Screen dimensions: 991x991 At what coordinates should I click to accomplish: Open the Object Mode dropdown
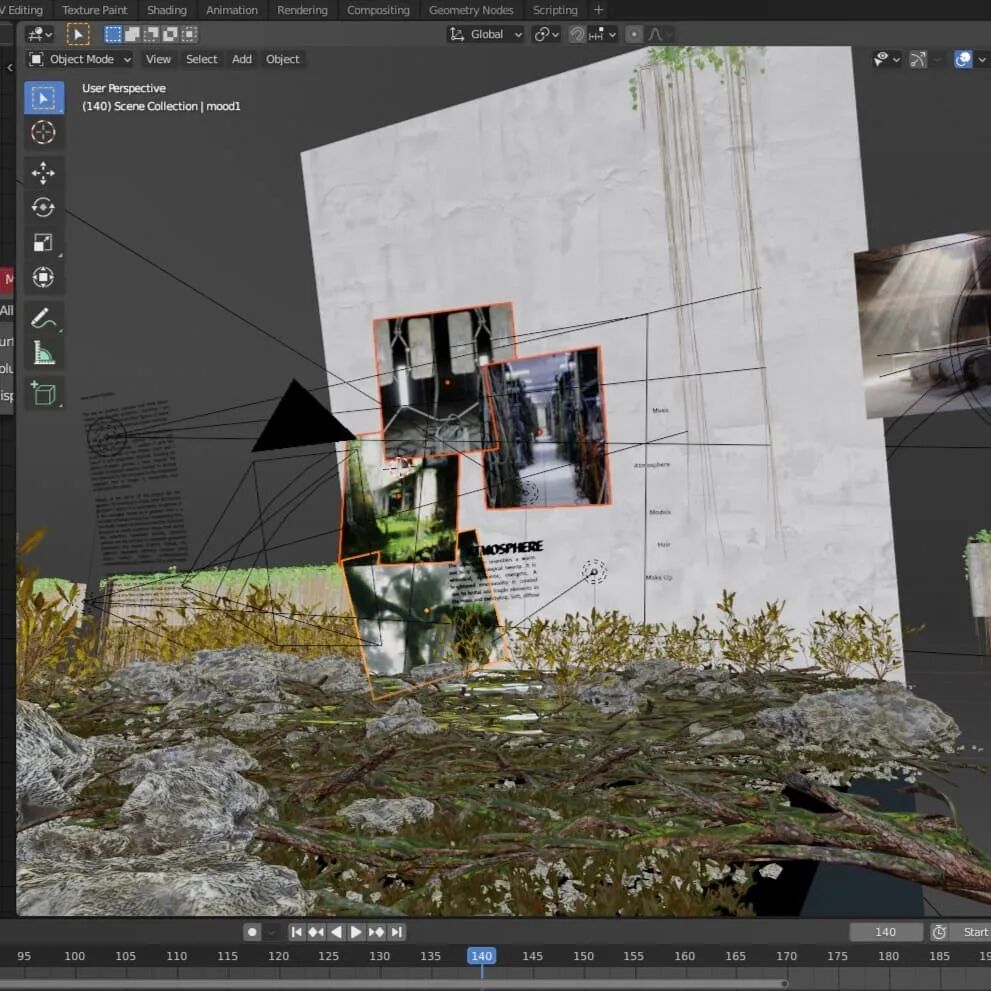(80, 59)
